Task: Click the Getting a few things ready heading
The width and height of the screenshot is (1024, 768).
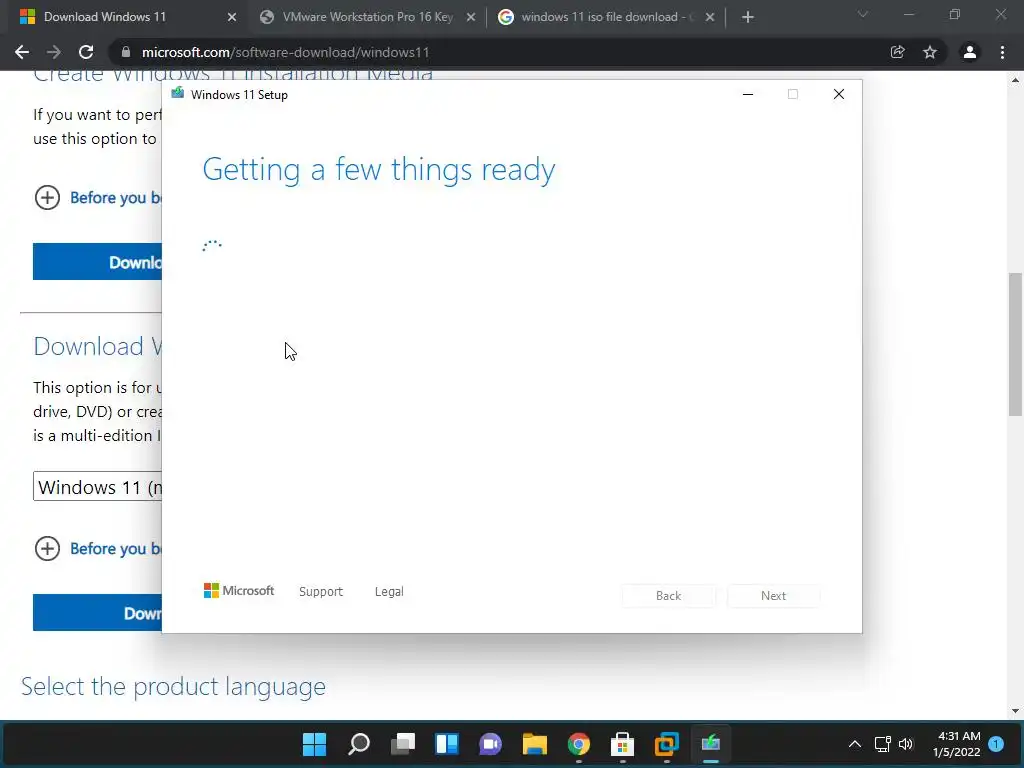Action: click(x=379, y=170)
